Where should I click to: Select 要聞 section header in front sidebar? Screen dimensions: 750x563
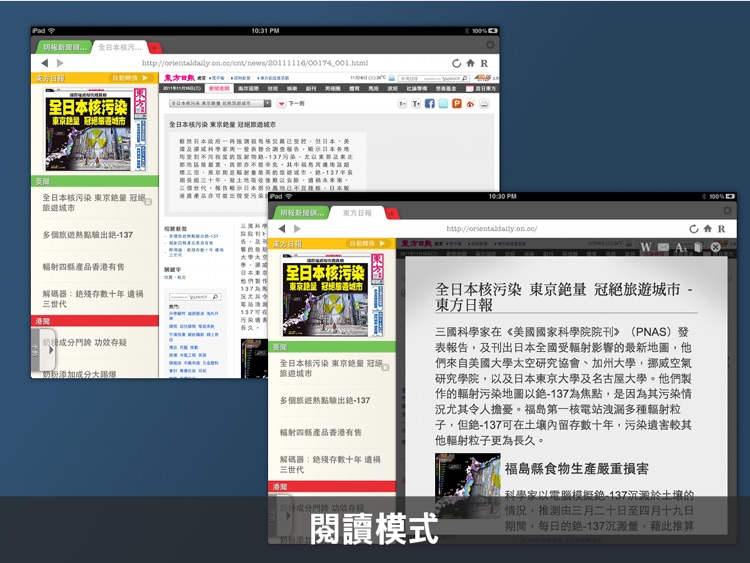tap(332, 347)
